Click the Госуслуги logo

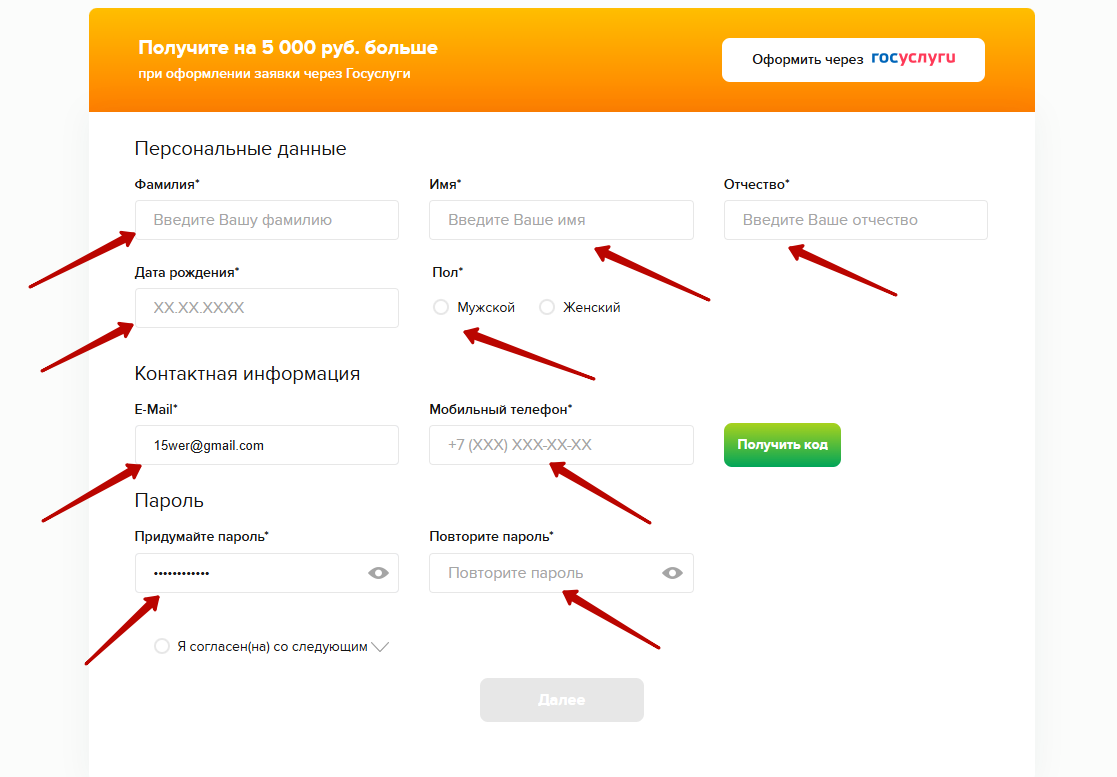coord(913,58)
